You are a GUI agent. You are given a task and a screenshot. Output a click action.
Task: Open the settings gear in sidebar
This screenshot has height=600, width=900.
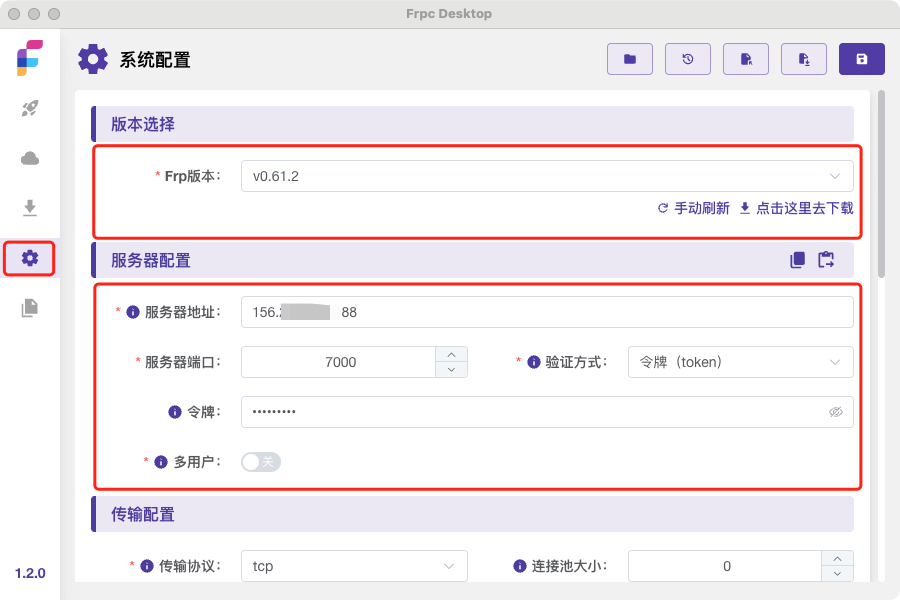coord(30,258)
